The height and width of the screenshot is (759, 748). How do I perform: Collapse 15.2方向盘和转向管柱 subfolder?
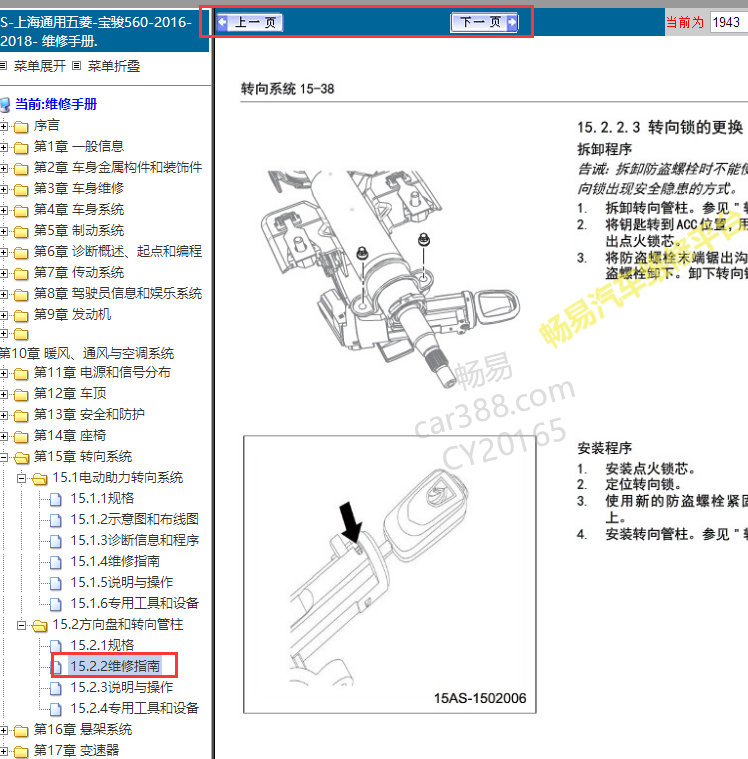point(21,625)
